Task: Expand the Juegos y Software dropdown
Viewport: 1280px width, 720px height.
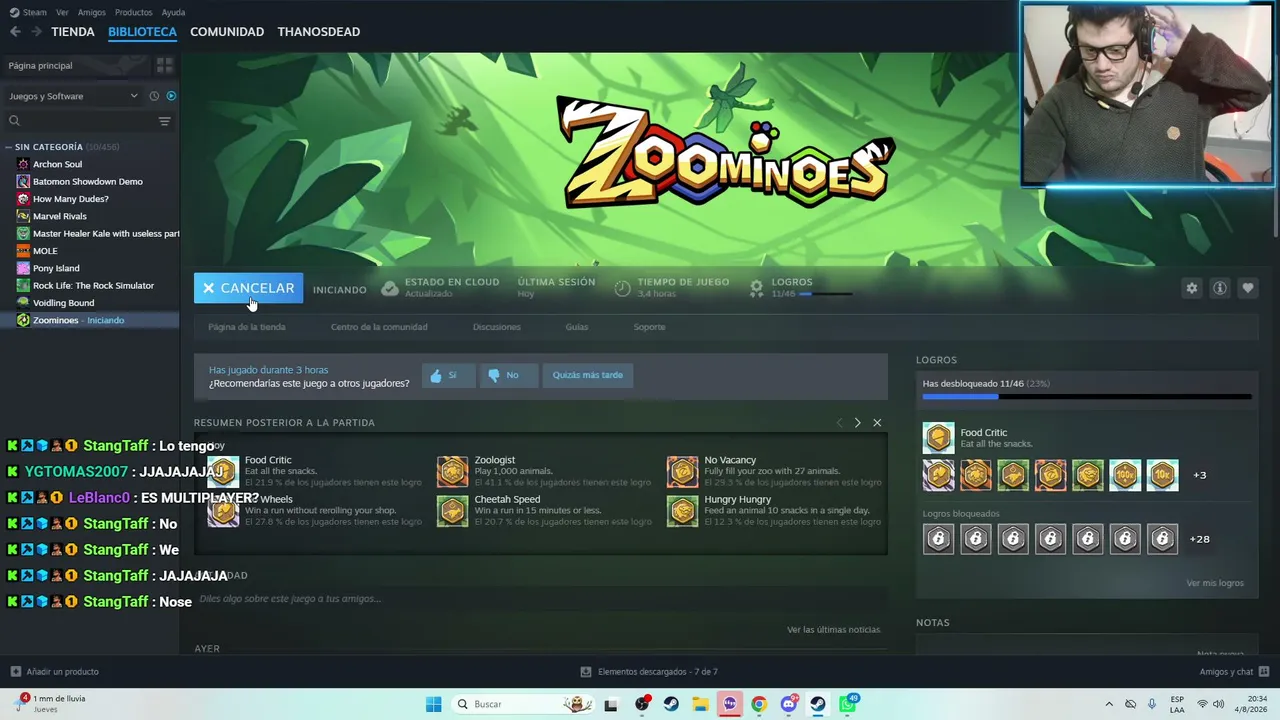Action: pyautogui.click(x=73, y=96)
